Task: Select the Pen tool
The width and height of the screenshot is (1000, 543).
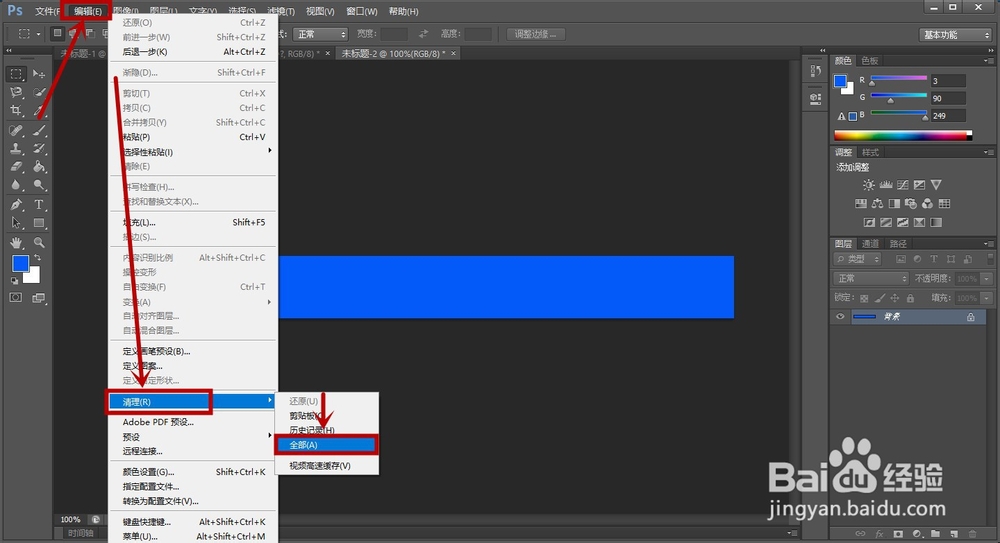Action: (x=16, y=205)
